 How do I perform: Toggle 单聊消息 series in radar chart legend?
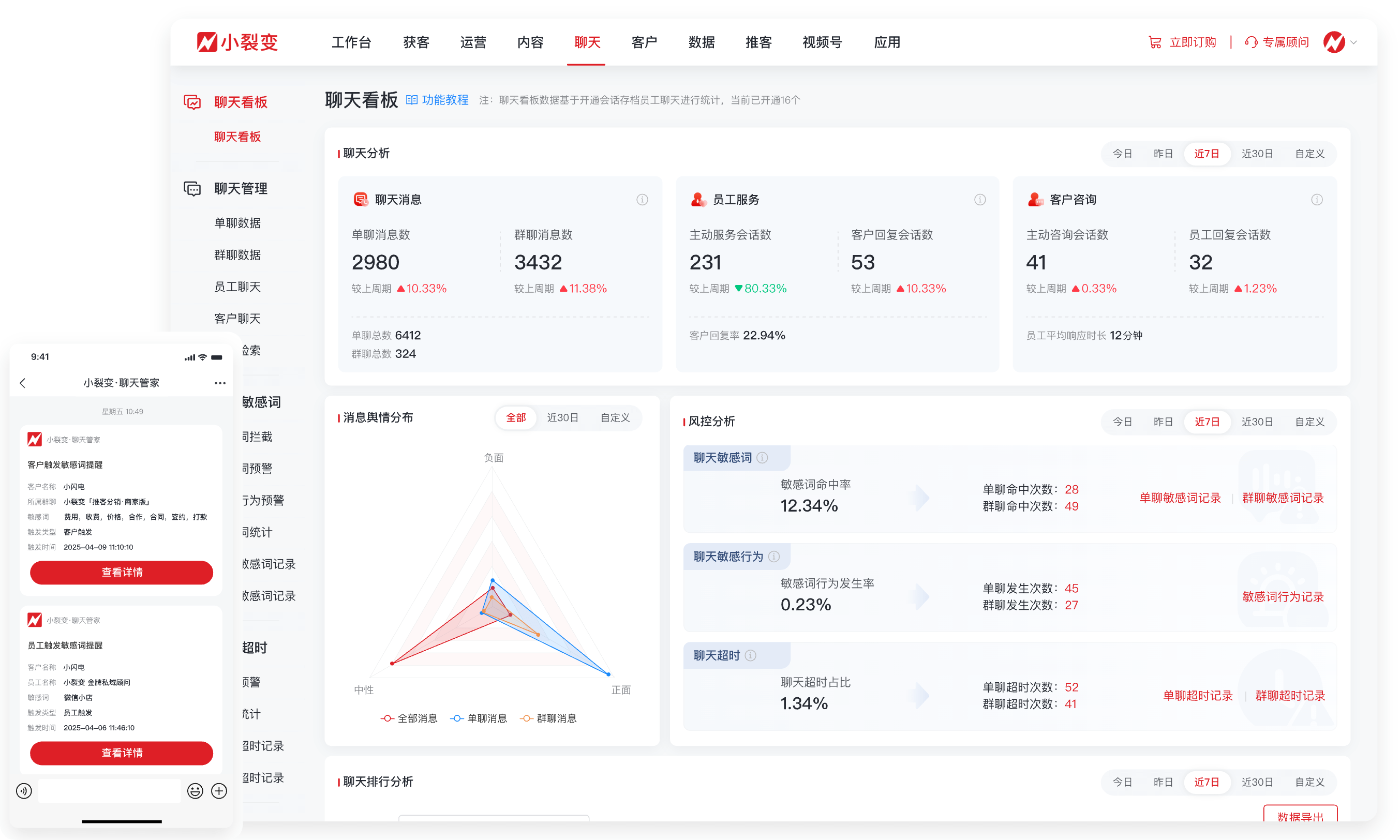coord(479,719)
